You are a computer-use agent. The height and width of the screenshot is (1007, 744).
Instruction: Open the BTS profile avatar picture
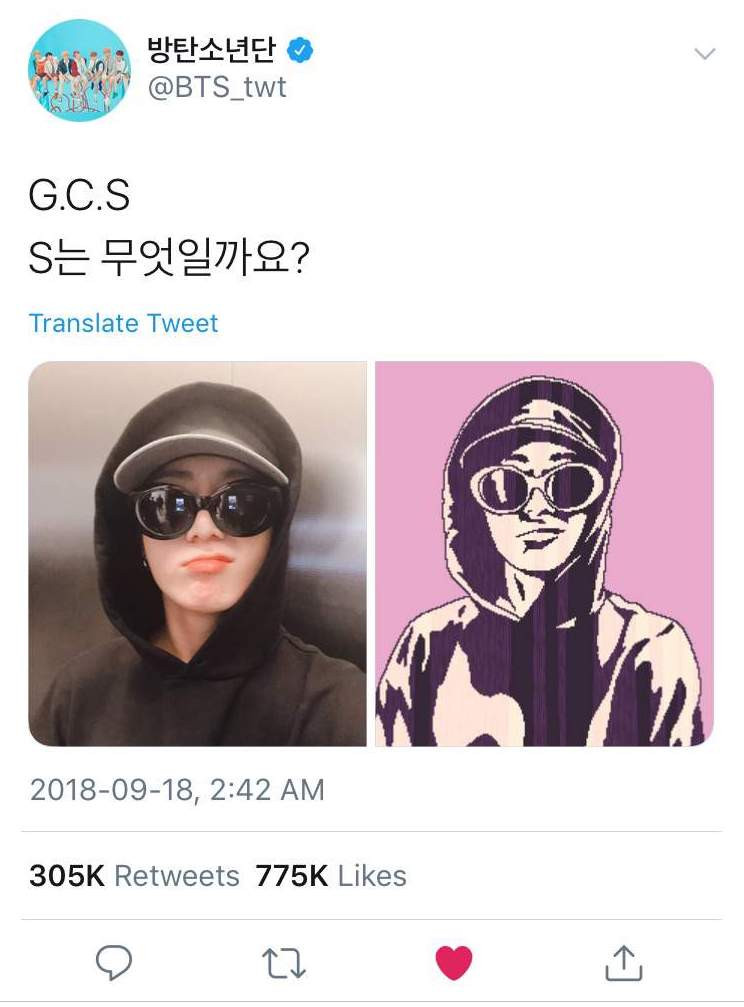[x=79, y=71]
